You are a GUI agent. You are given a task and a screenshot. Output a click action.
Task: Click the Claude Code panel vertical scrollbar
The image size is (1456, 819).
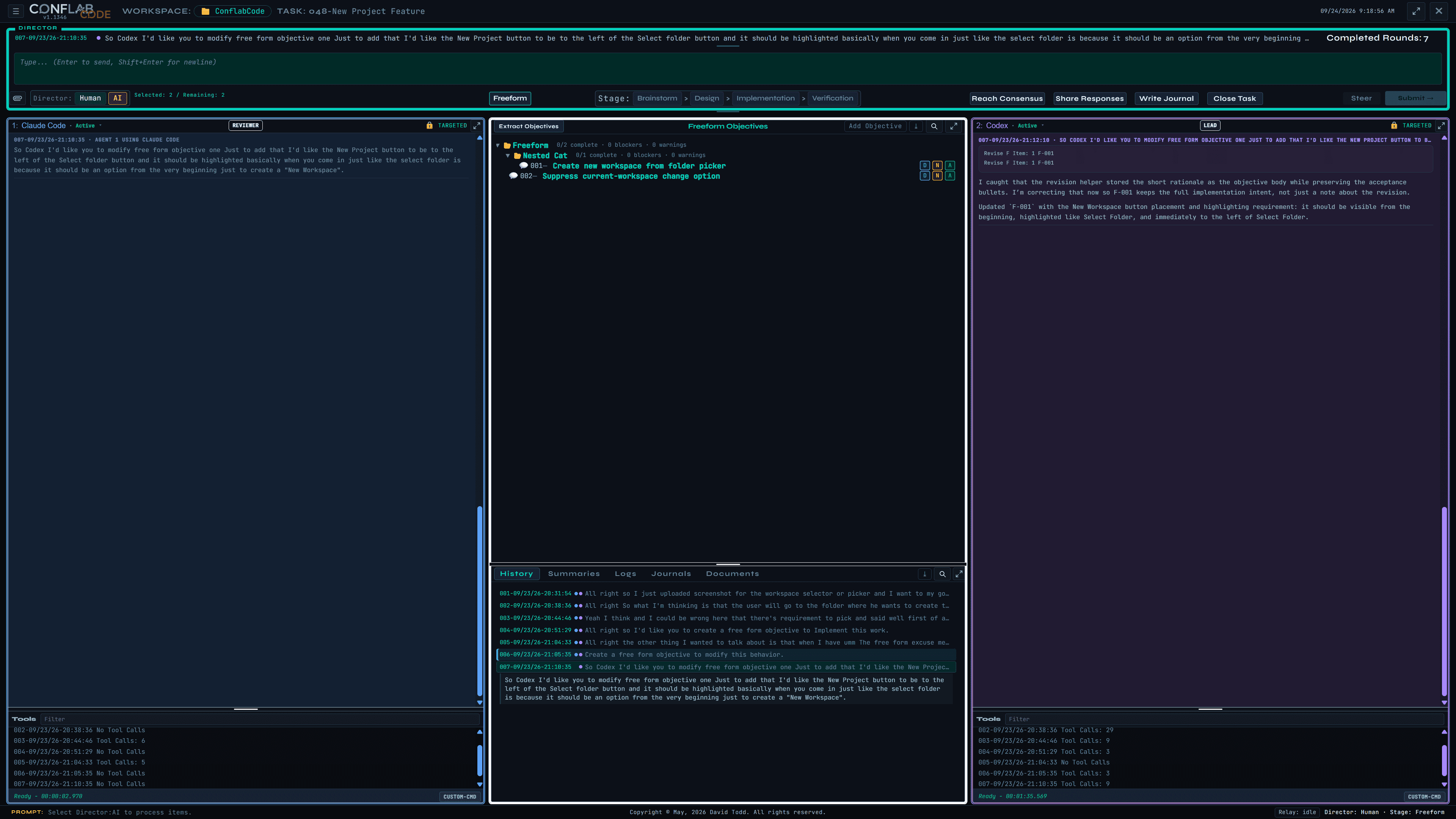click(480, 601)
